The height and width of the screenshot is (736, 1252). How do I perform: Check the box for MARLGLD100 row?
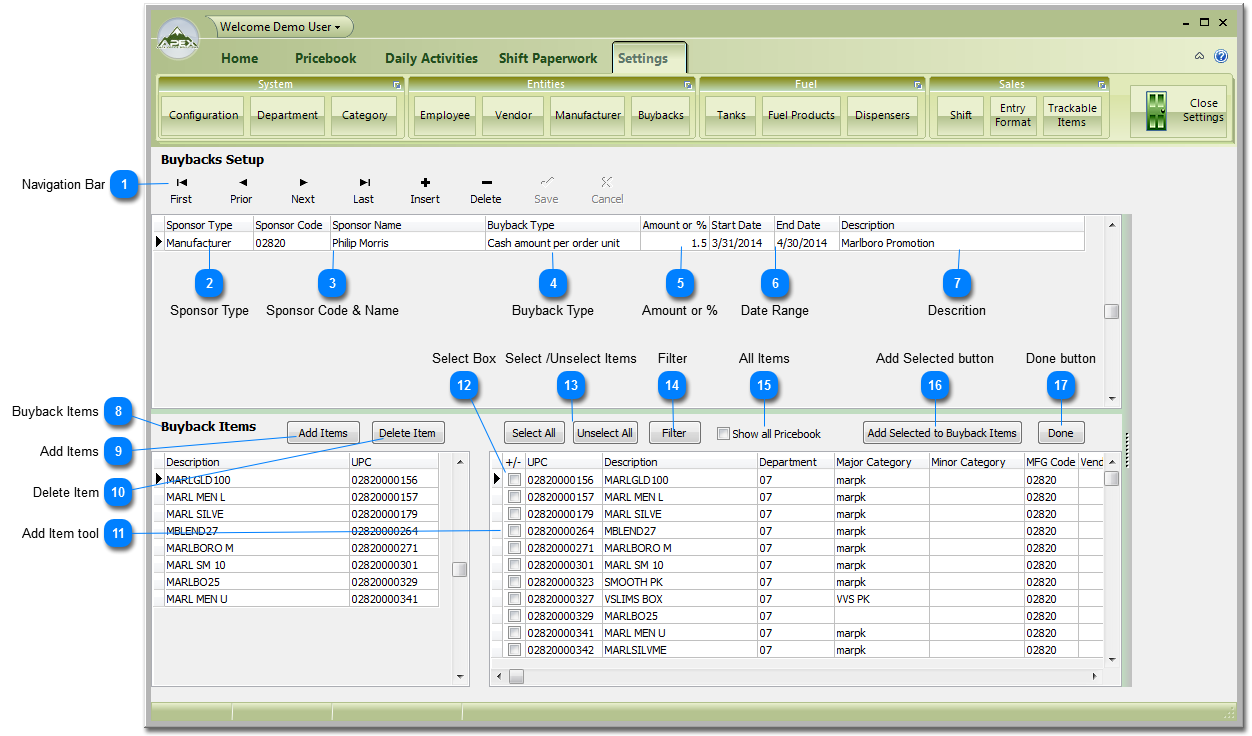point(514,480)
